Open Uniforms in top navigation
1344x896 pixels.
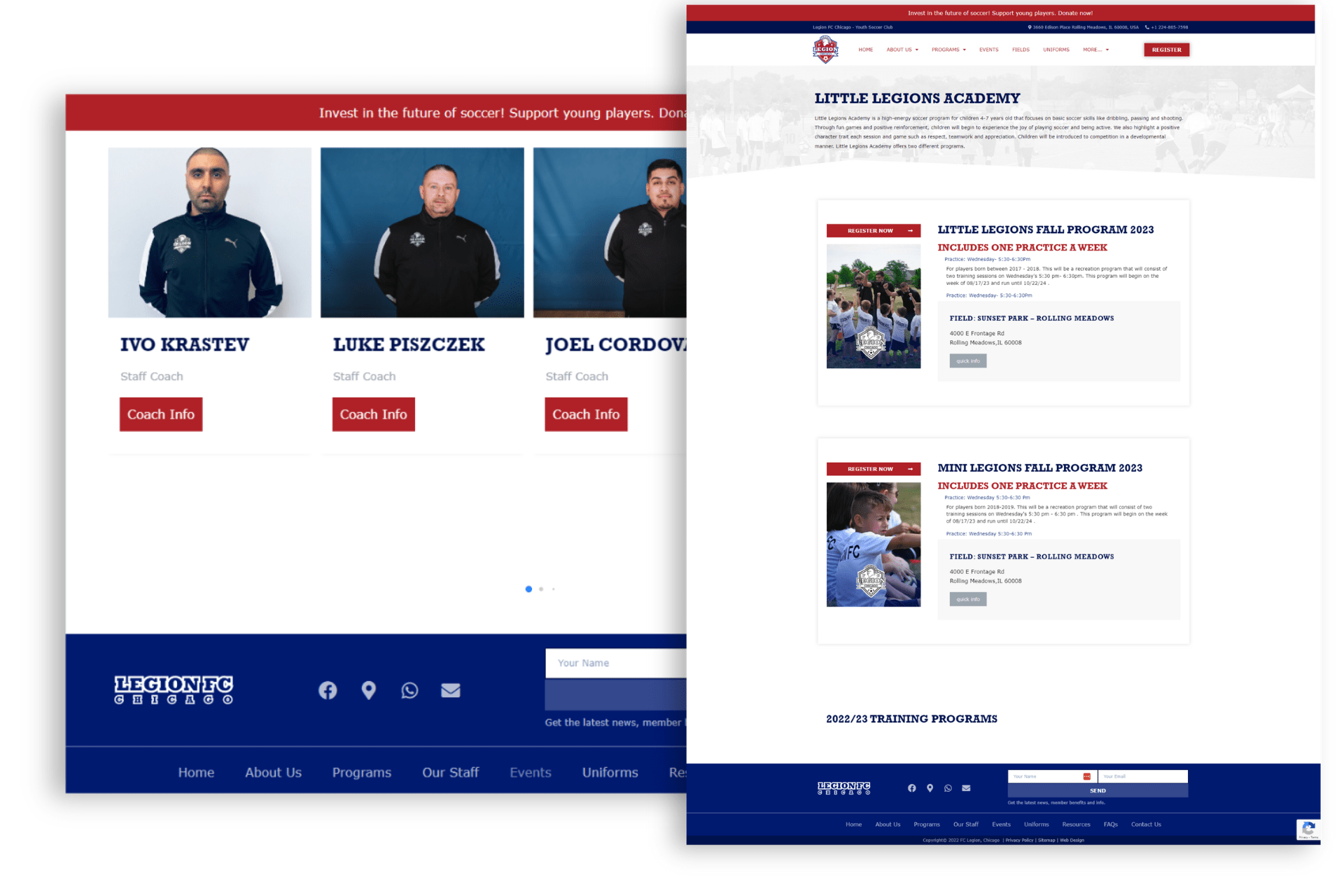[1056, 50]
